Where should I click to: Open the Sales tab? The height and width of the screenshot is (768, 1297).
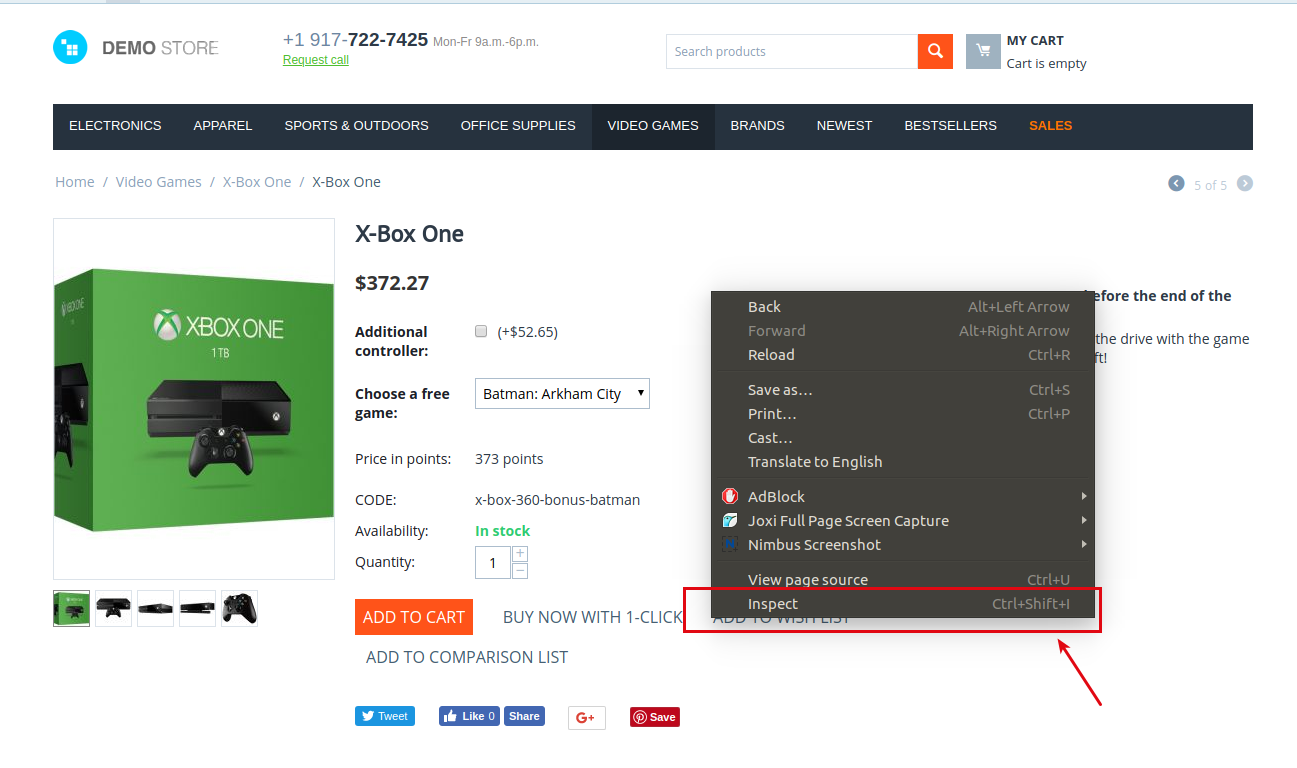[x=1051, y=126]
